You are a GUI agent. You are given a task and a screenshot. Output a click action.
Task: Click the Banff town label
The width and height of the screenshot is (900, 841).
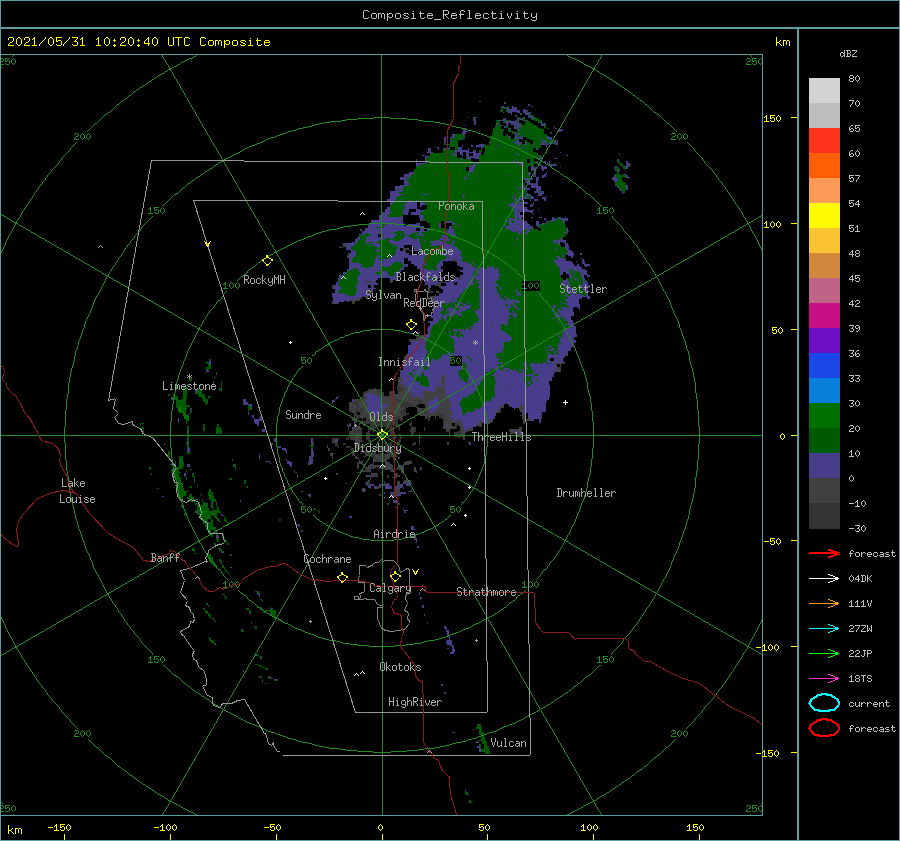(x=165, y=558)
